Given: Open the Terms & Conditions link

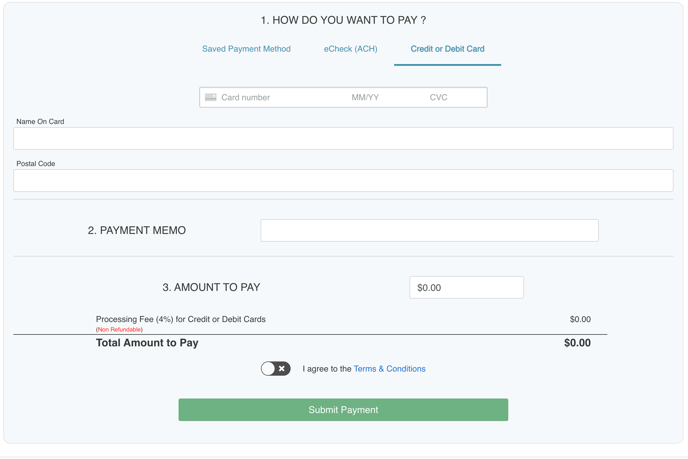Looking at the screenshot, I should click(389, 369).
